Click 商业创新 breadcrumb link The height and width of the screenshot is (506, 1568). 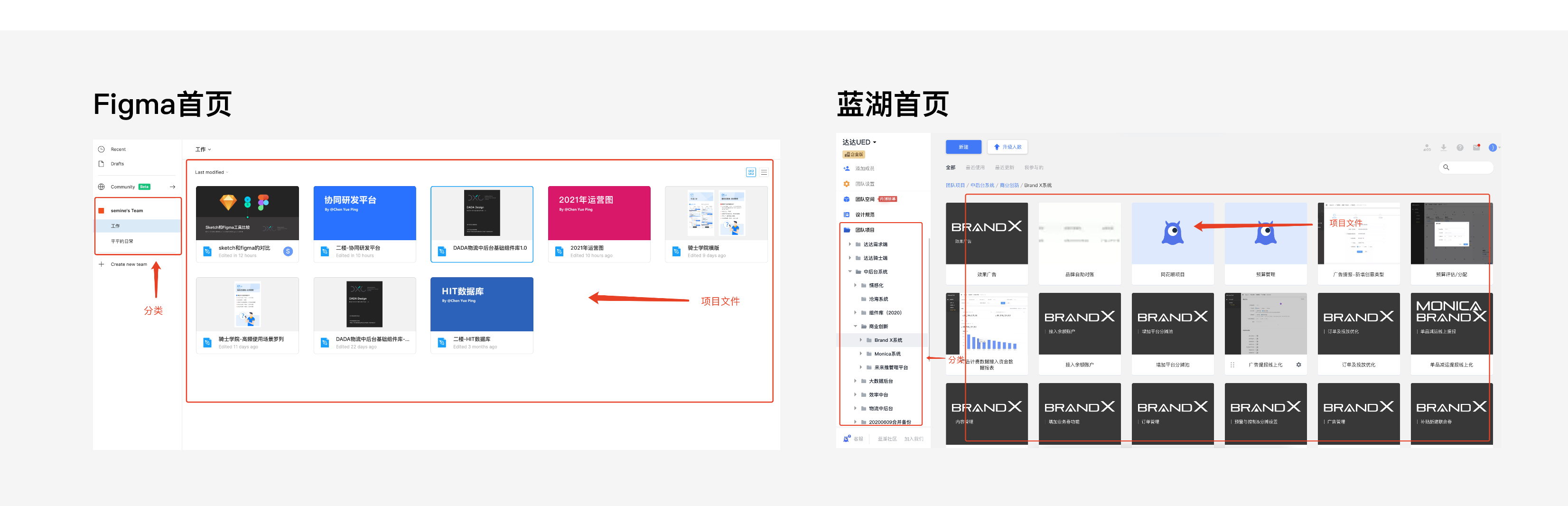1009,185
